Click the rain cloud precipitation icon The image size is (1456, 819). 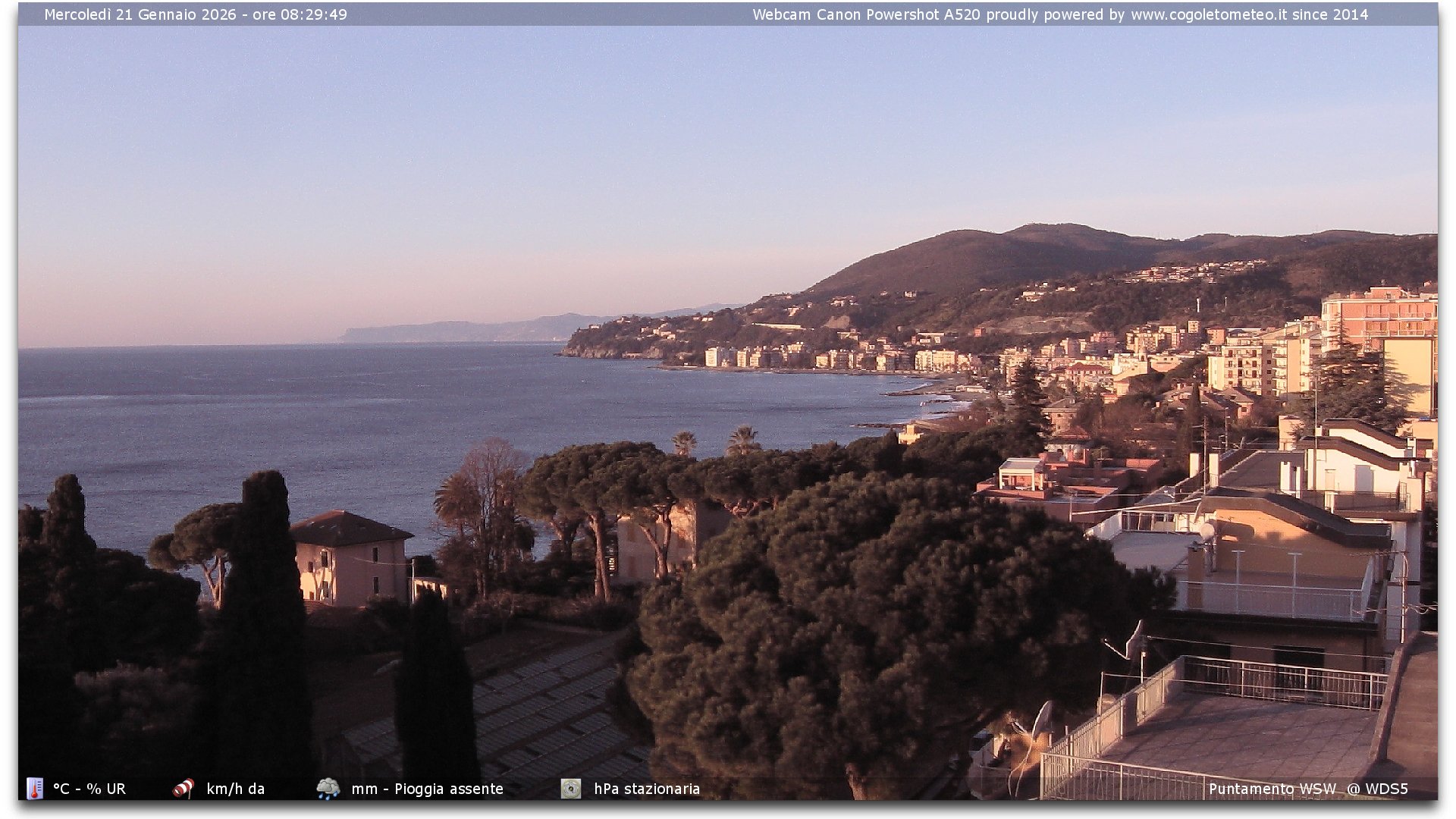[x=328, y=789]
